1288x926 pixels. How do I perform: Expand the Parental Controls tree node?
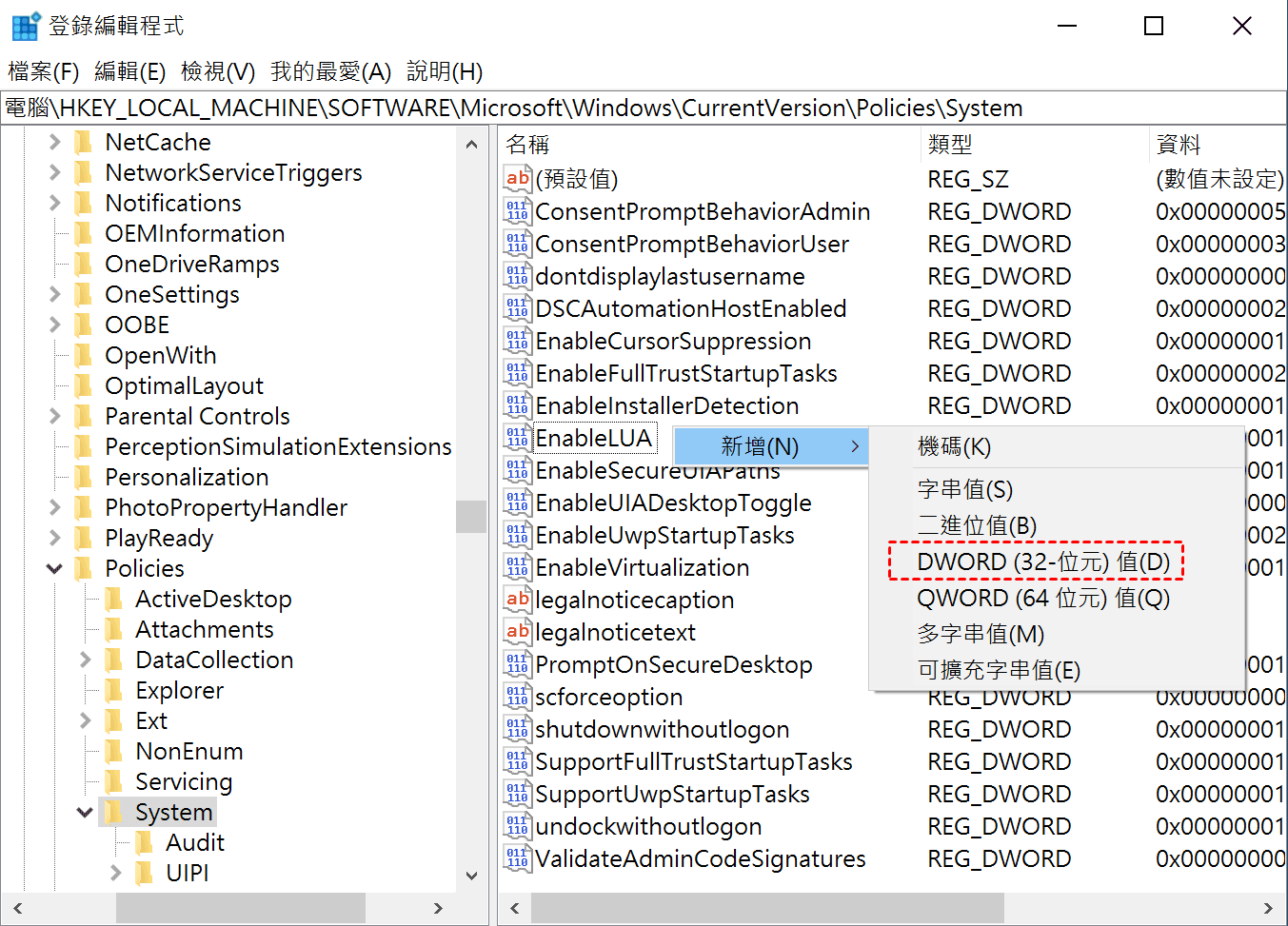pos(54,416)
